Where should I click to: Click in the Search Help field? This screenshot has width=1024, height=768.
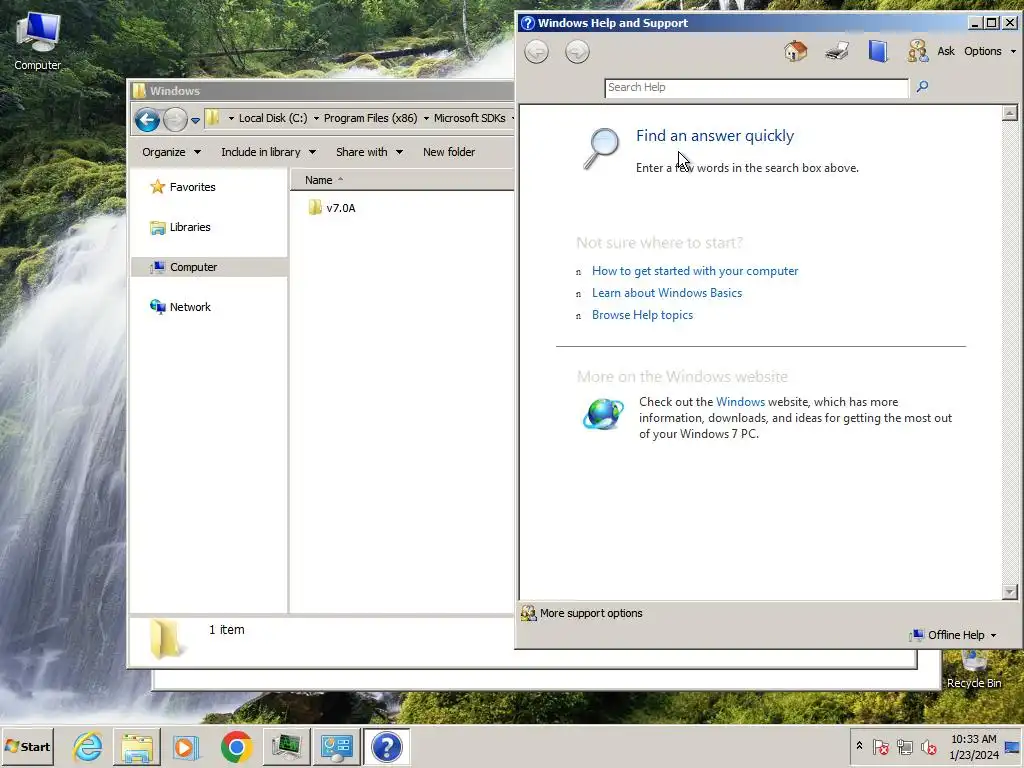pos(756,88)
